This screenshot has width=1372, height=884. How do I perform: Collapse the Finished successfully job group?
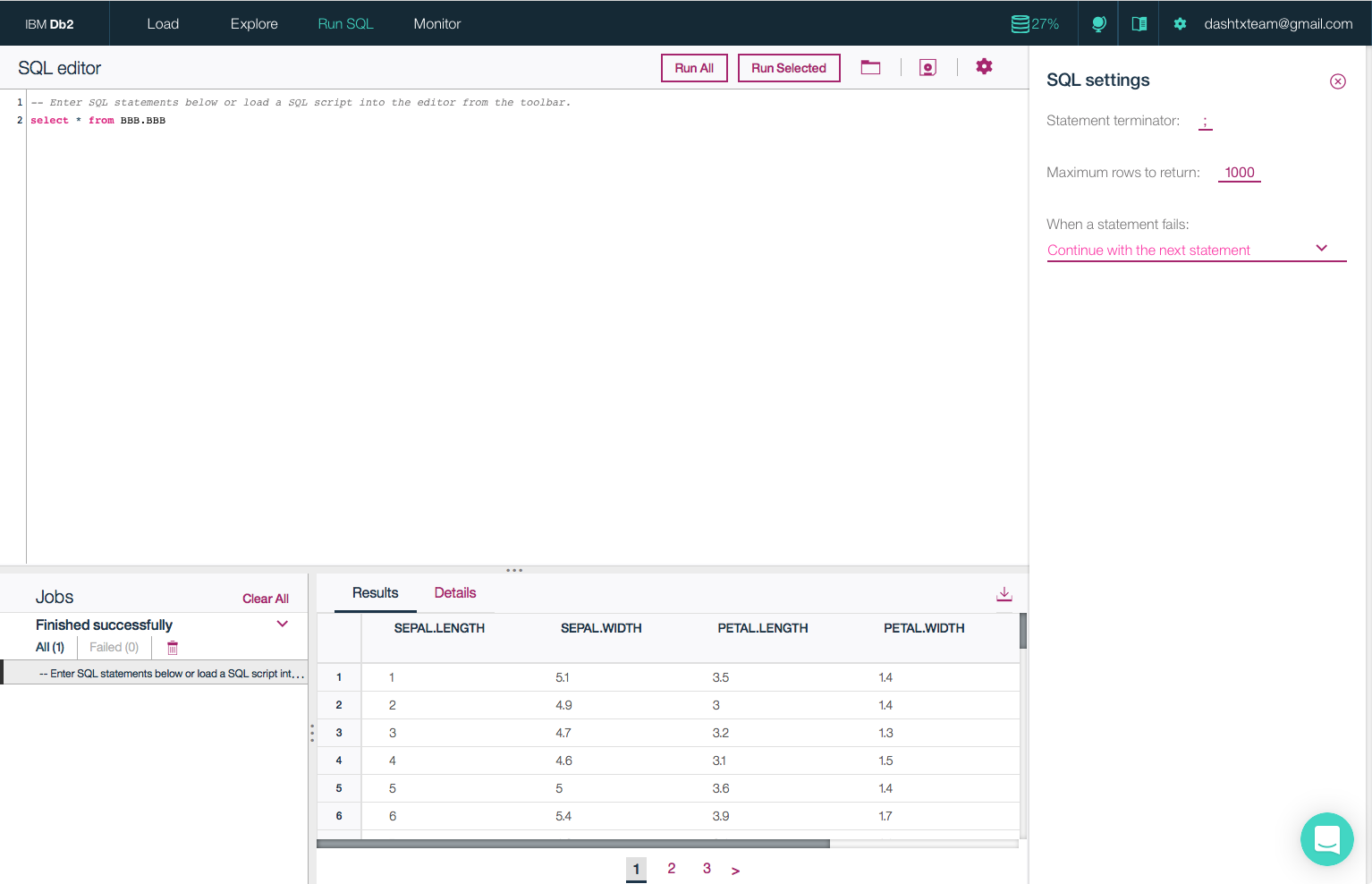(283, 625)
